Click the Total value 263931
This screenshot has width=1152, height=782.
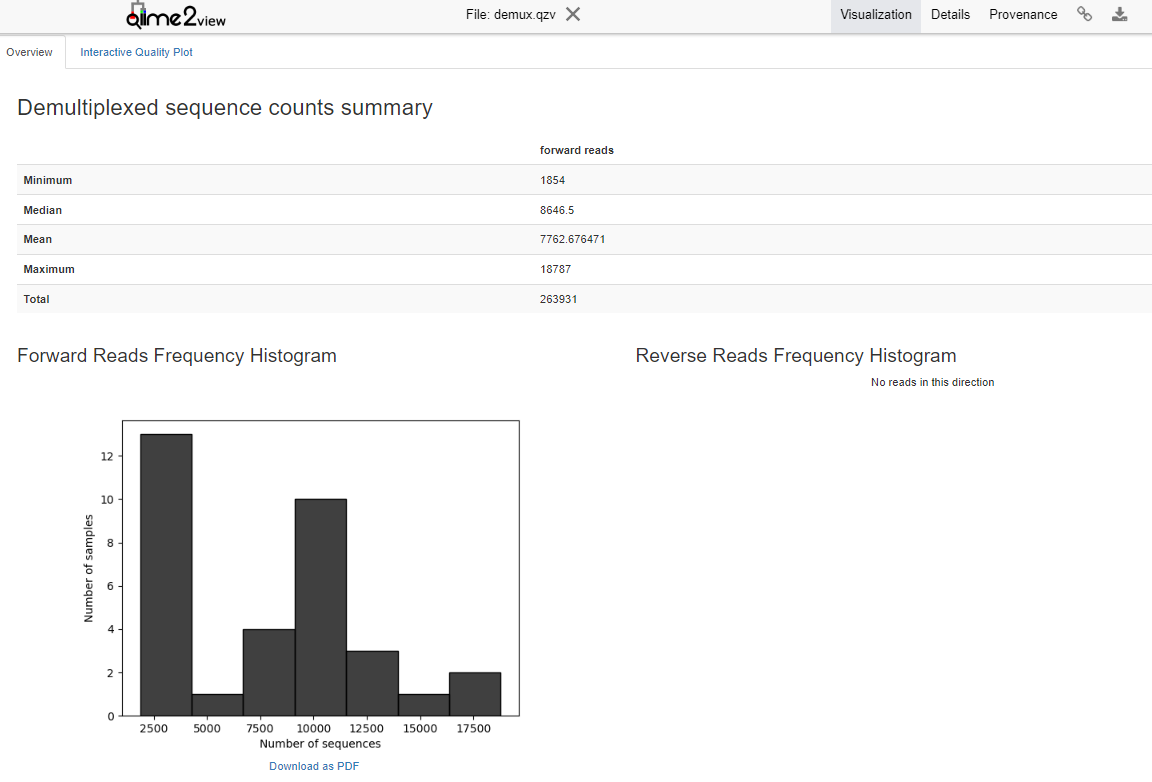coord(558,299)
